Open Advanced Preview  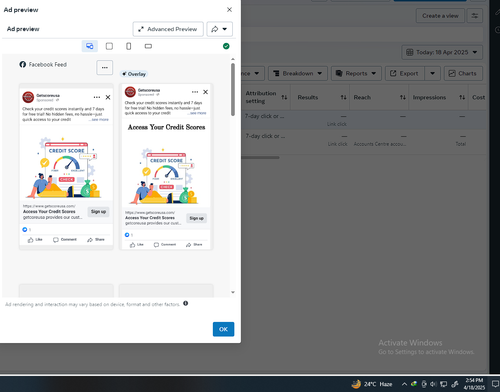(x=168, y=29)
